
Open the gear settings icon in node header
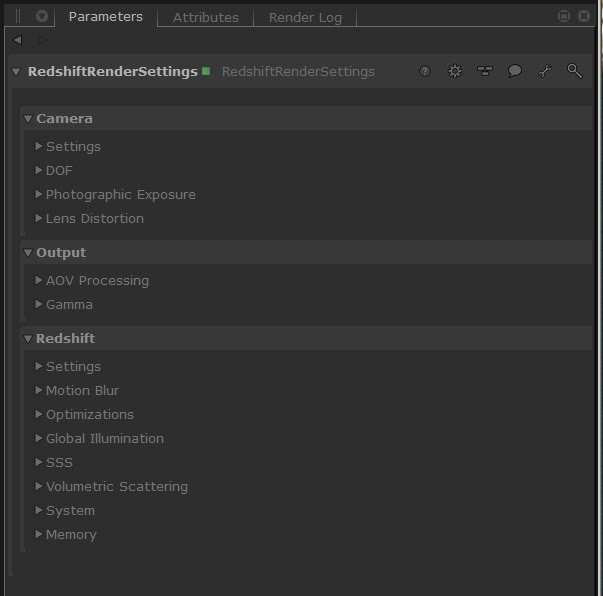(x=455, y=72)
